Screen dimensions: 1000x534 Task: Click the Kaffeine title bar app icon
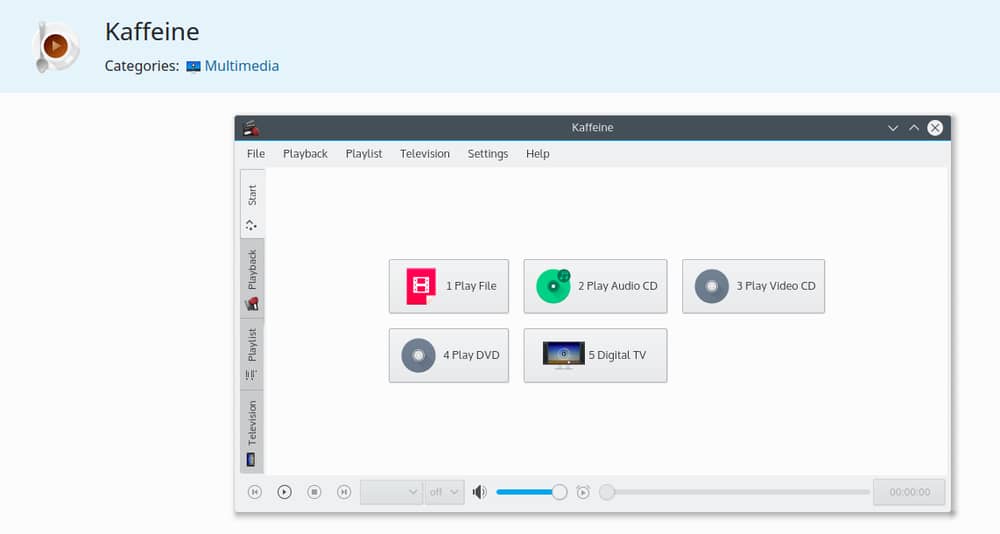(x=251, y=128)
